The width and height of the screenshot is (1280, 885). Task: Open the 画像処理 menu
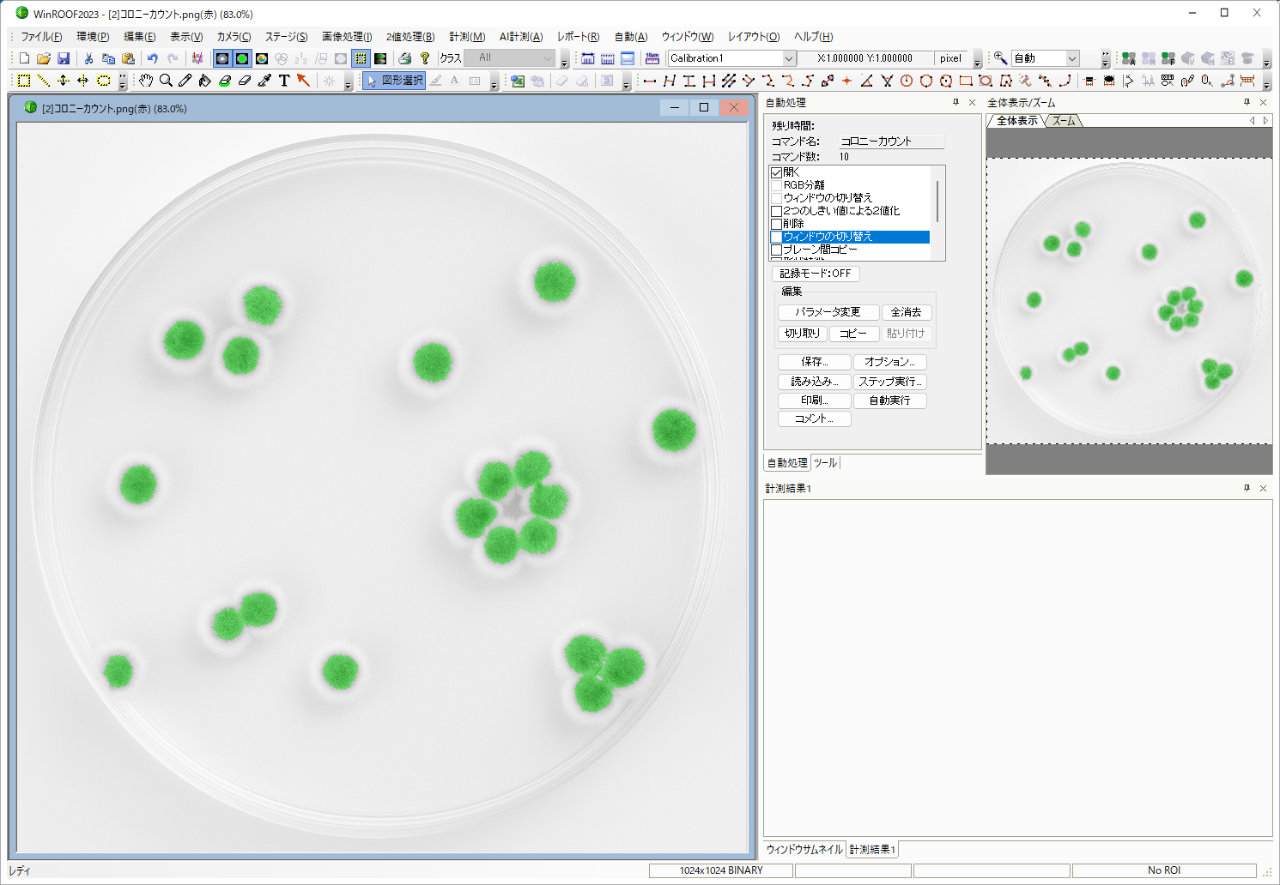346,36
